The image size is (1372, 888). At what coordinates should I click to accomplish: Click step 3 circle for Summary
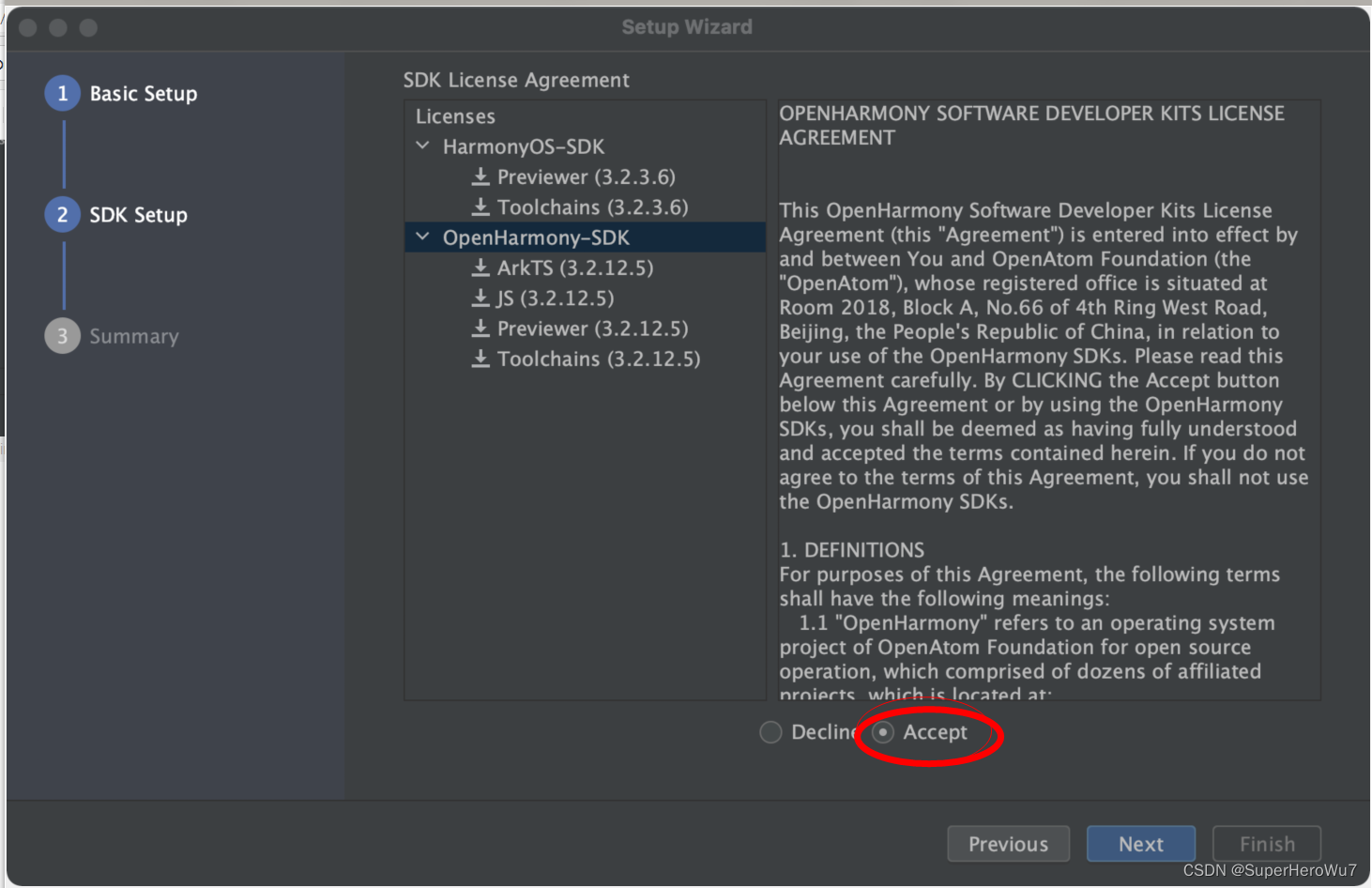click(x=63, y=335)
